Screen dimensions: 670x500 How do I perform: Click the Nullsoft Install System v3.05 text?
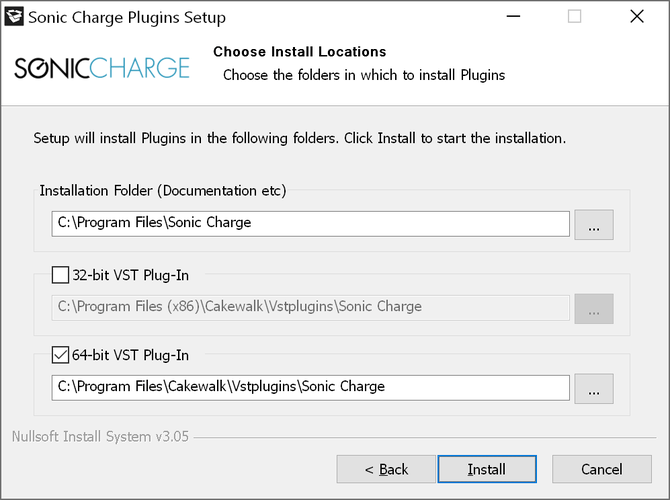coord(100,436)
